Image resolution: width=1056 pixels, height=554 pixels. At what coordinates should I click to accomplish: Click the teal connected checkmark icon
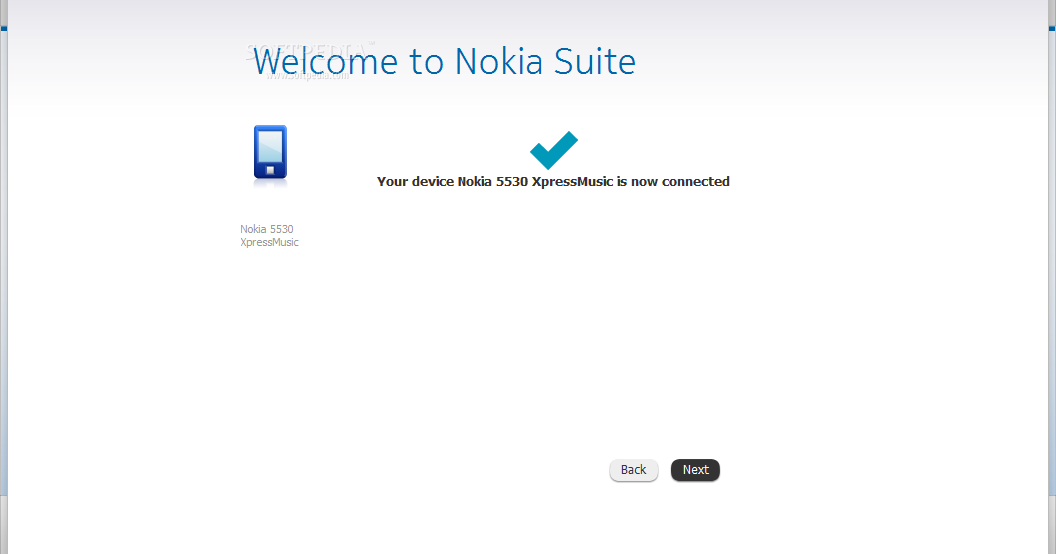554,149
